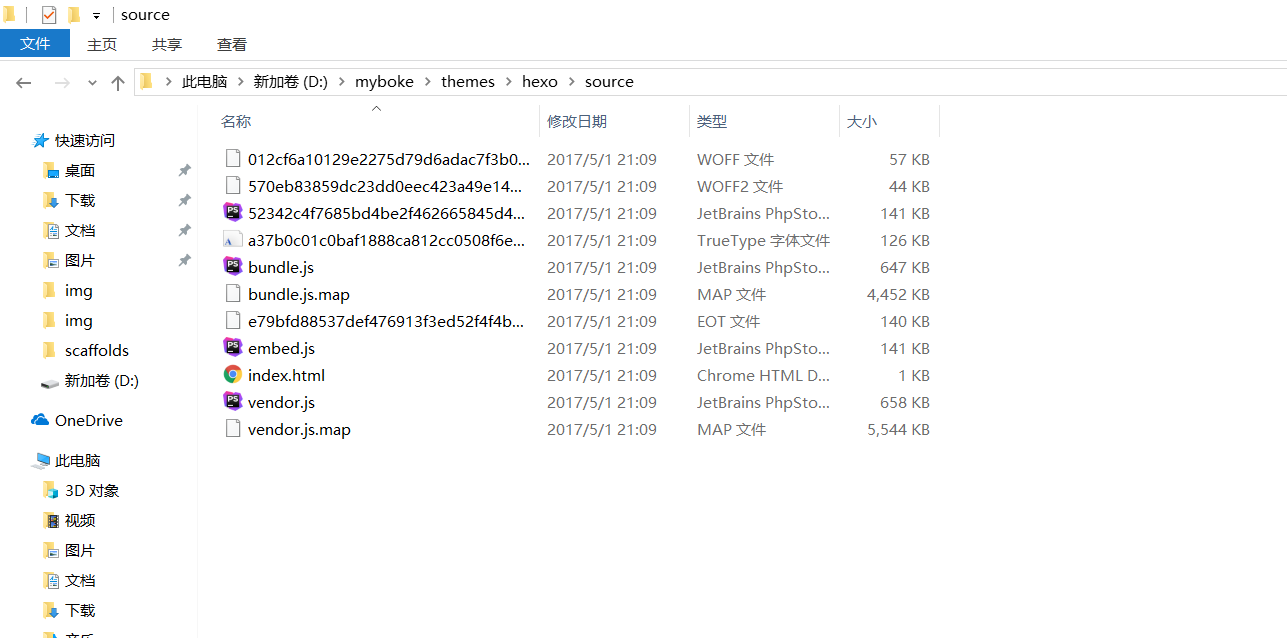Image resolution: width=1287 pixels, height=638 pixels.
Task: Switch to the 查看 ribbon tab
Action: (232, 44)
